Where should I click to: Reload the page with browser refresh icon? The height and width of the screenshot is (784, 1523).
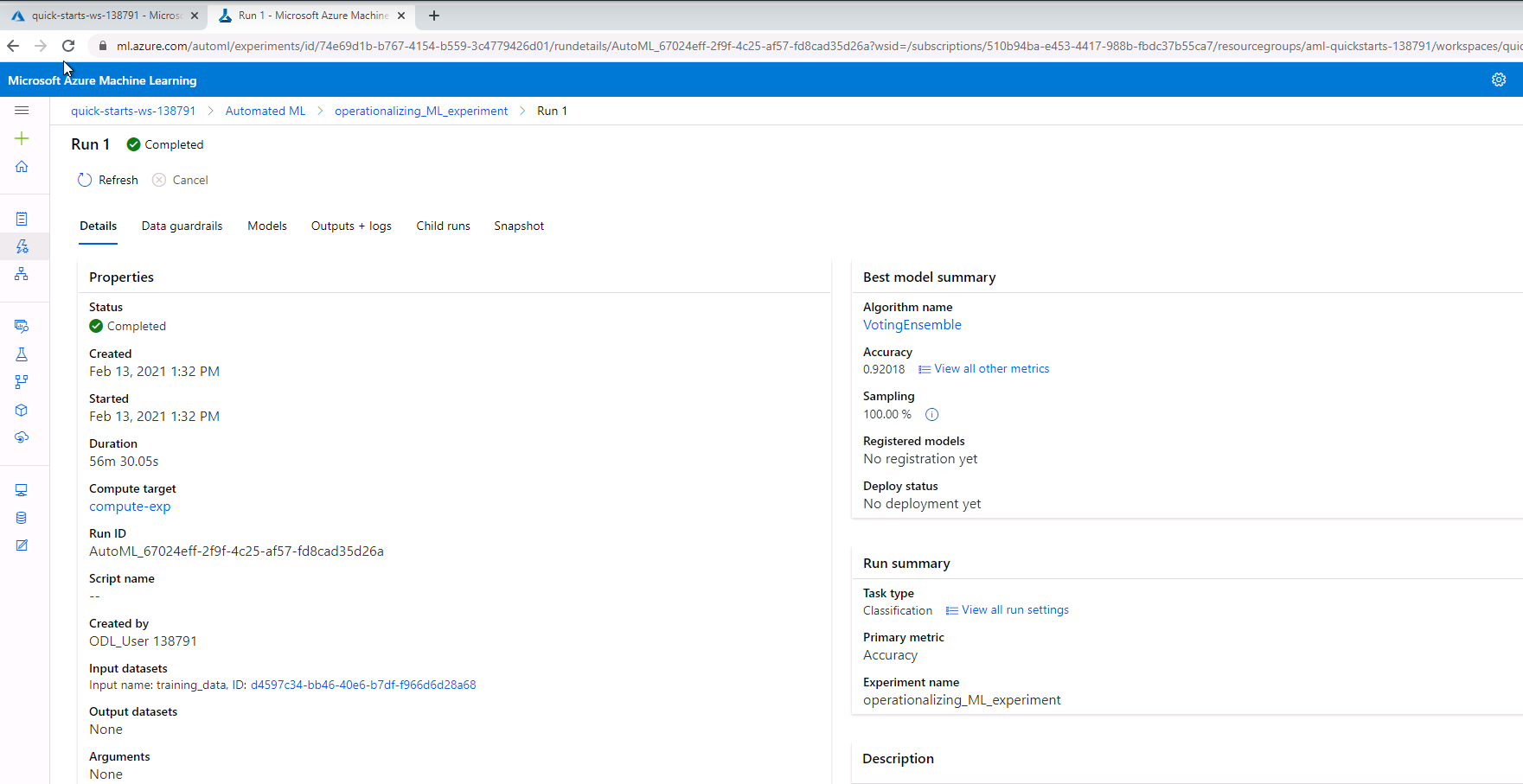pyautogui.click(x=68, y=46)
